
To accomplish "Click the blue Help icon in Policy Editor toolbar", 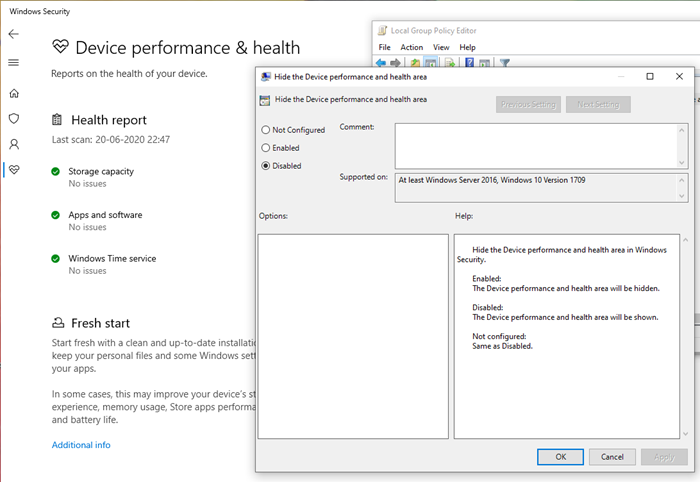I will 470,62.
